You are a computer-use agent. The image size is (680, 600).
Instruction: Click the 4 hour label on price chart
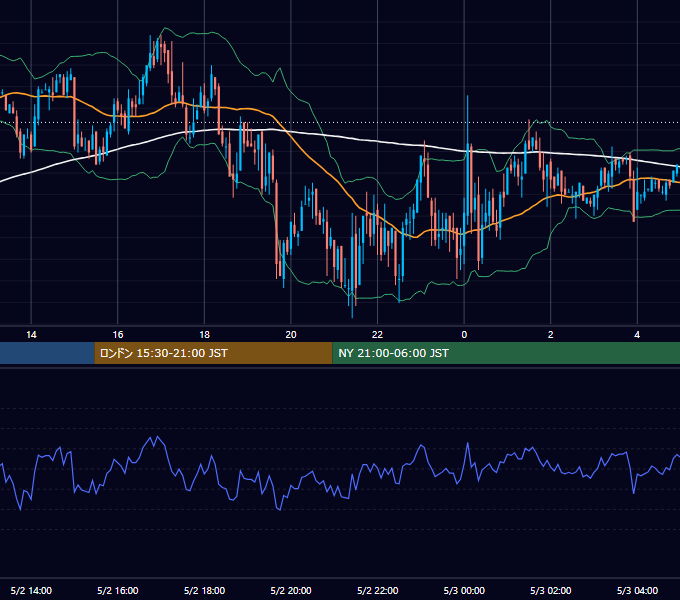click(637, 335)
